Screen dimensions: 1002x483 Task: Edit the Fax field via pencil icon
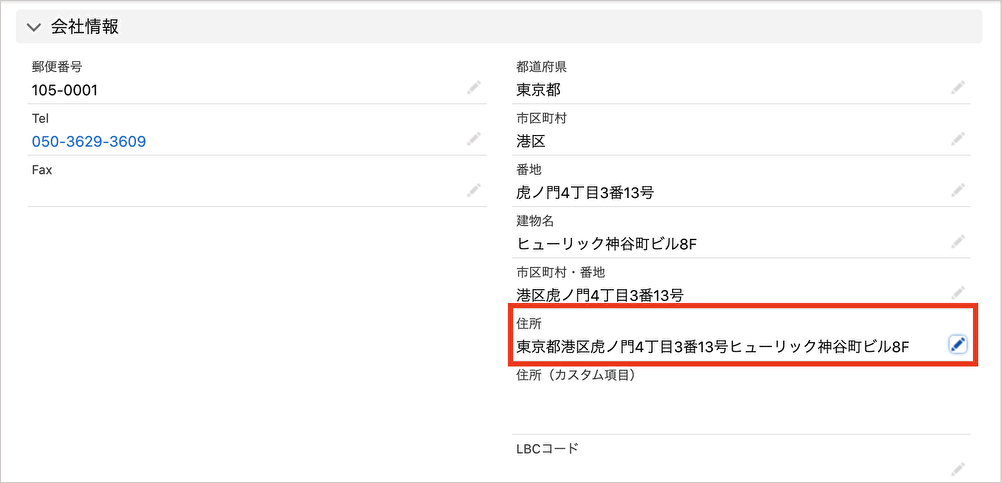click(x=474, y=190)
